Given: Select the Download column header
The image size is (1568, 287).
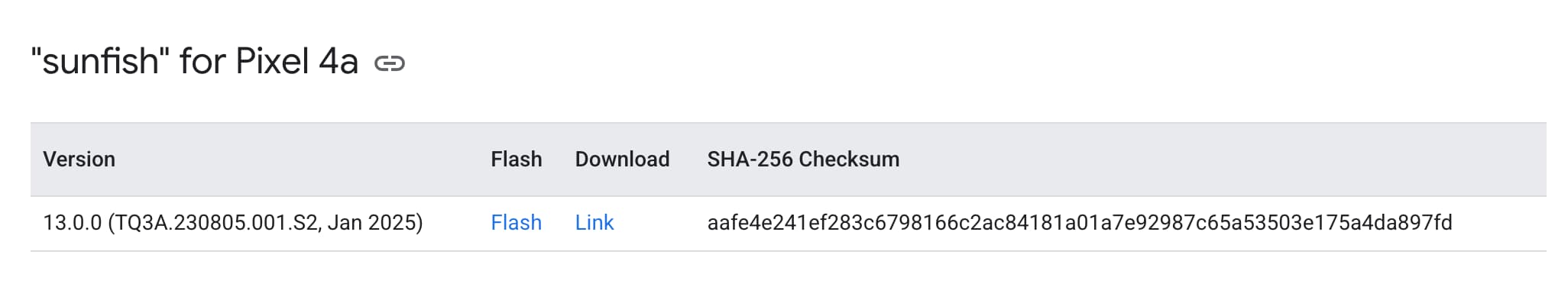Looking at the screenshot, I should pyautogui.click(x=622, y=160).
